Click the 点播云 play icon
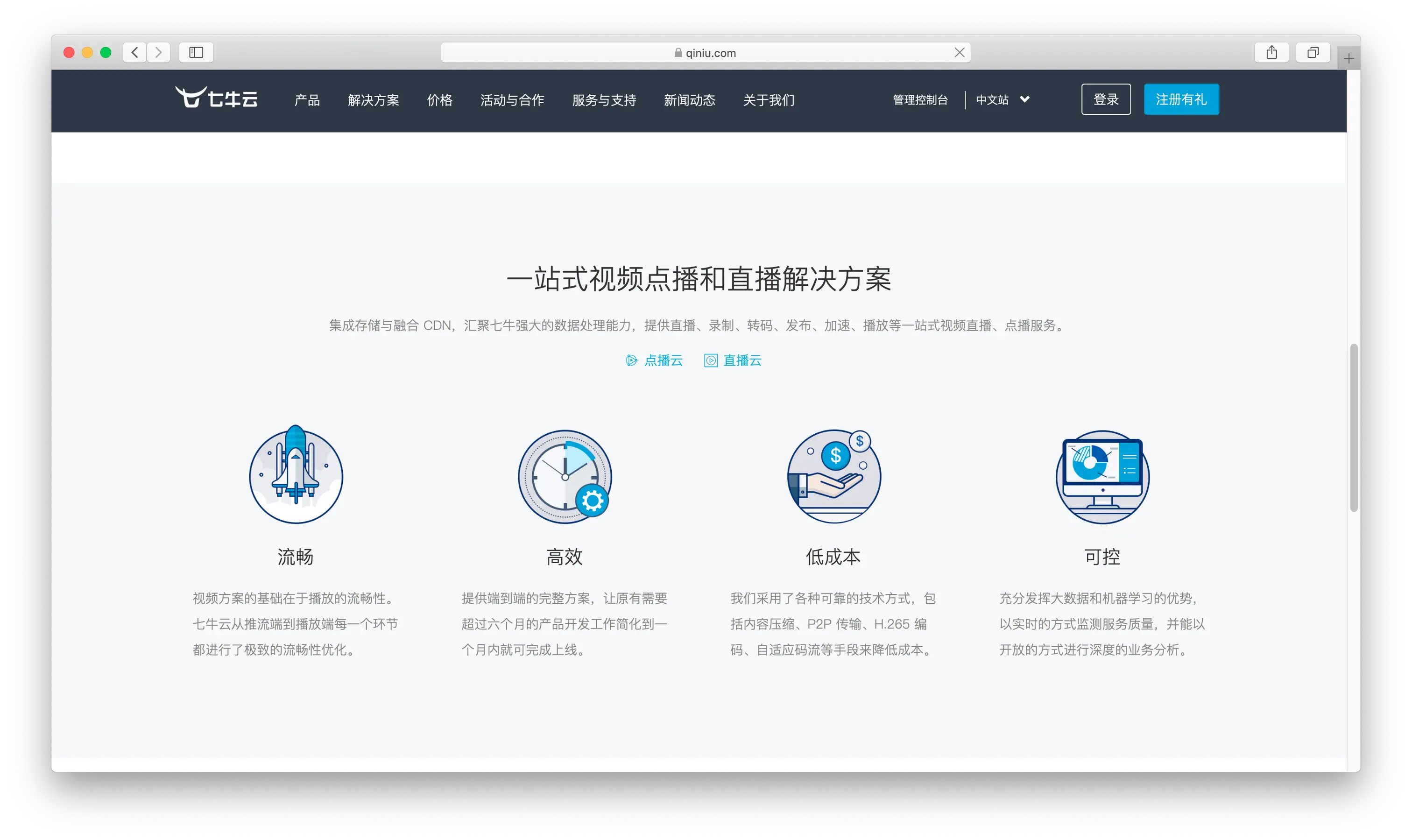 [633, 360]
